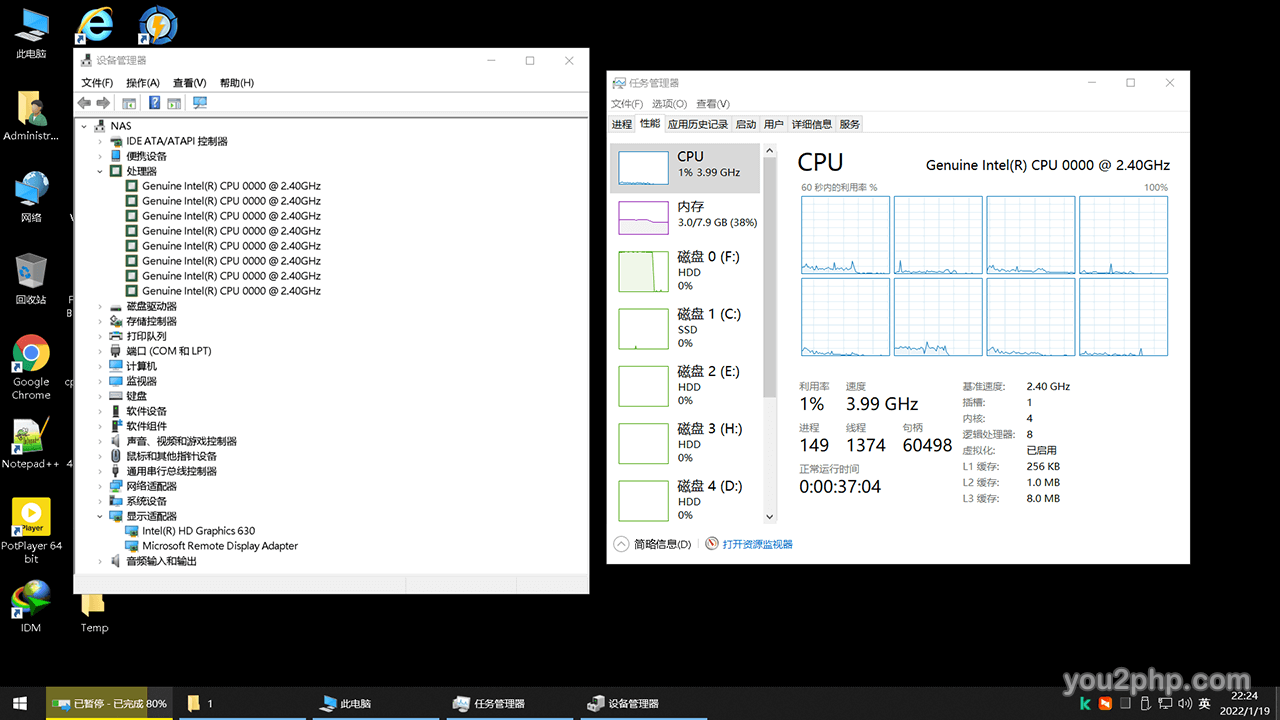Open the 此电脑 desktop icon
This screenshot has height=720, width=1280.
[x=31, y=33]
